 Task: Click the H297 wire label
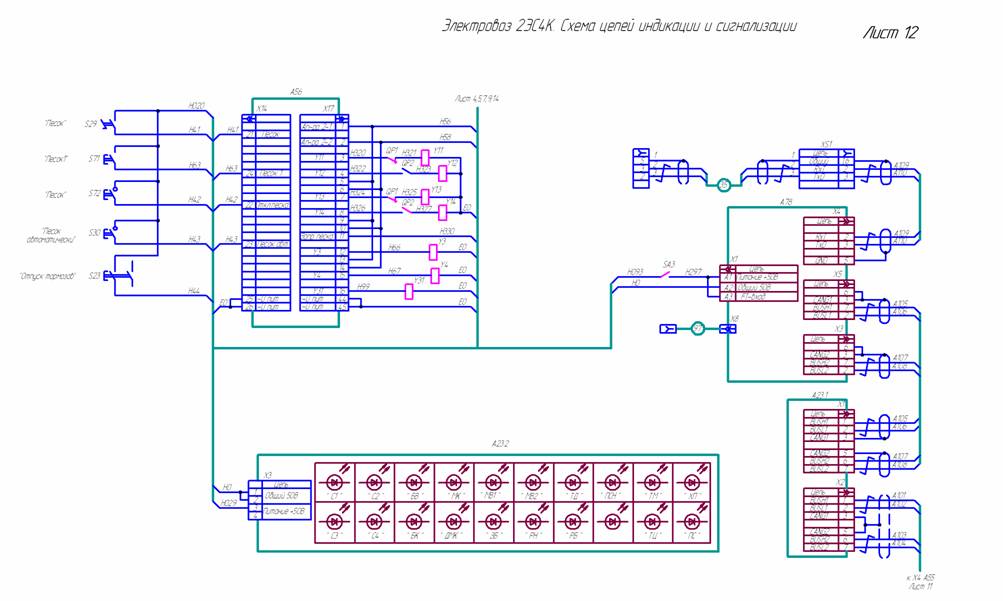click(x=693, y=272)
